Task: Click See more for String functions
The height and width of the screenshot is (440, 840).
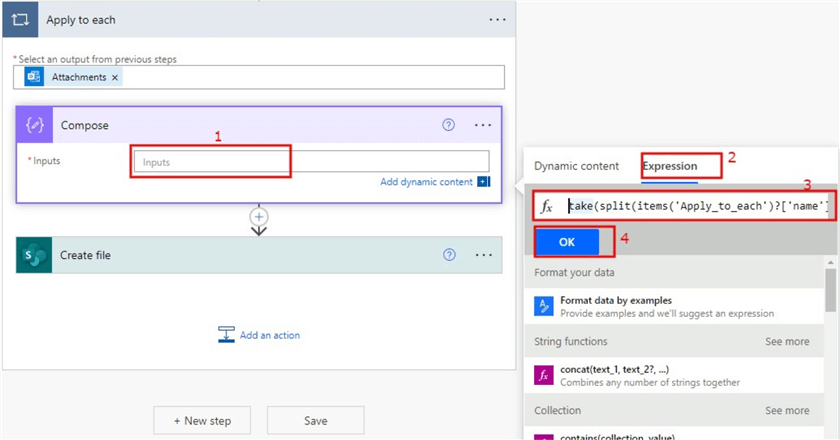Action: (x=787, y=341)
